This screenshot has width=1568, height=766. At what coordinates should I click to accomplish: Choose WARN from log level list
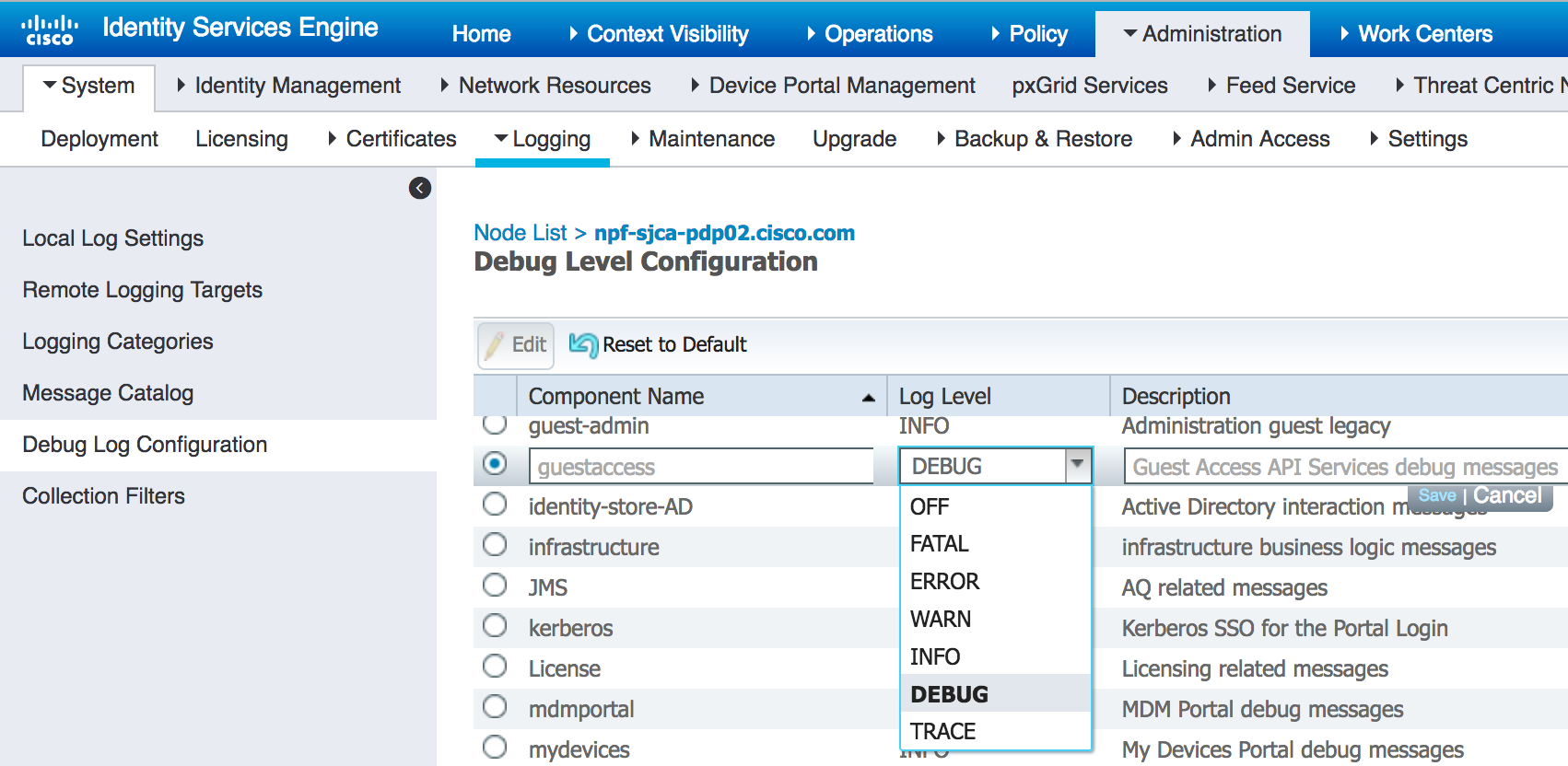995,619
